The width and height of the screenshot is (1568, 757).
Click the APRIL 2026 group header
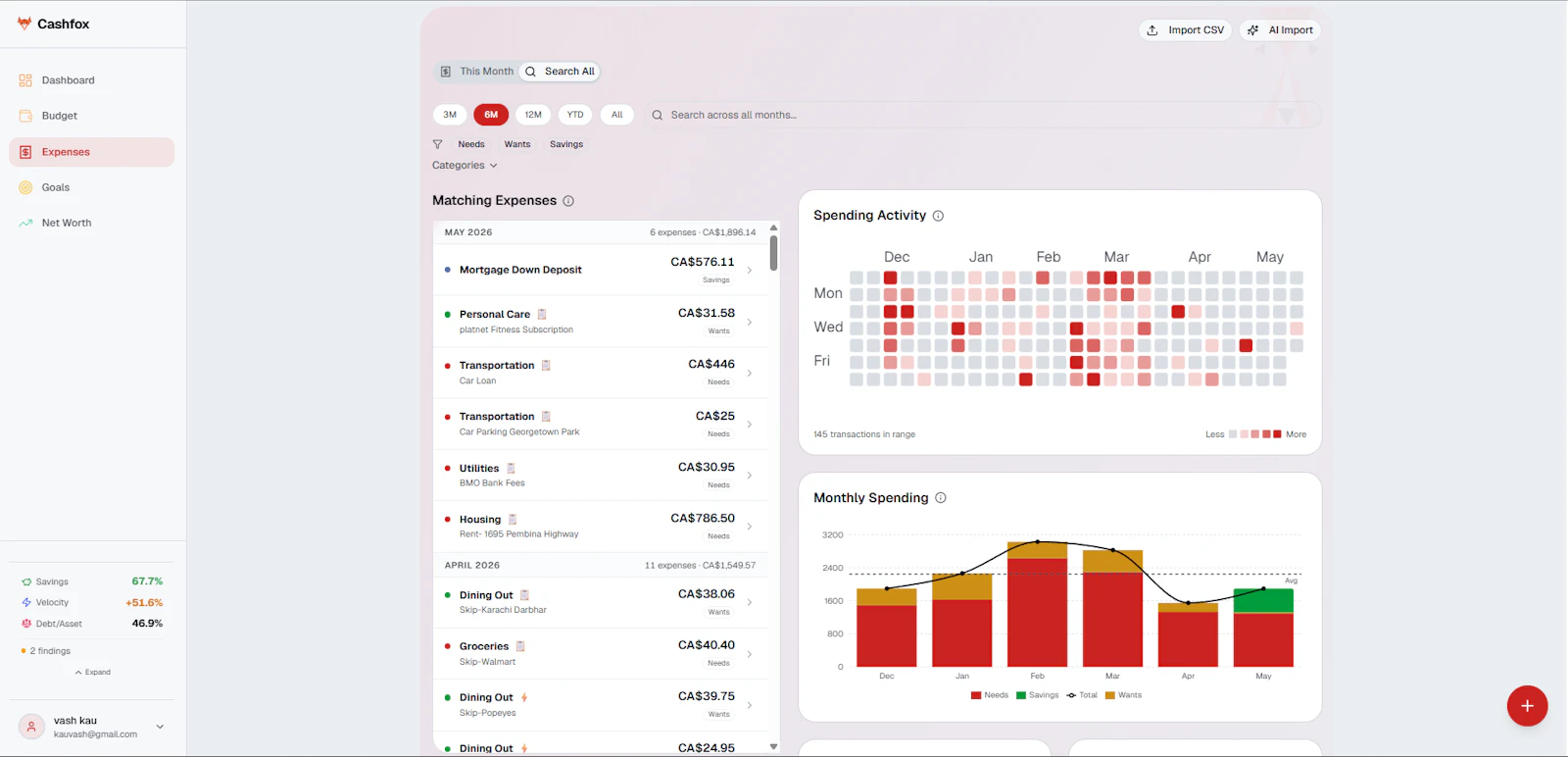600,566
